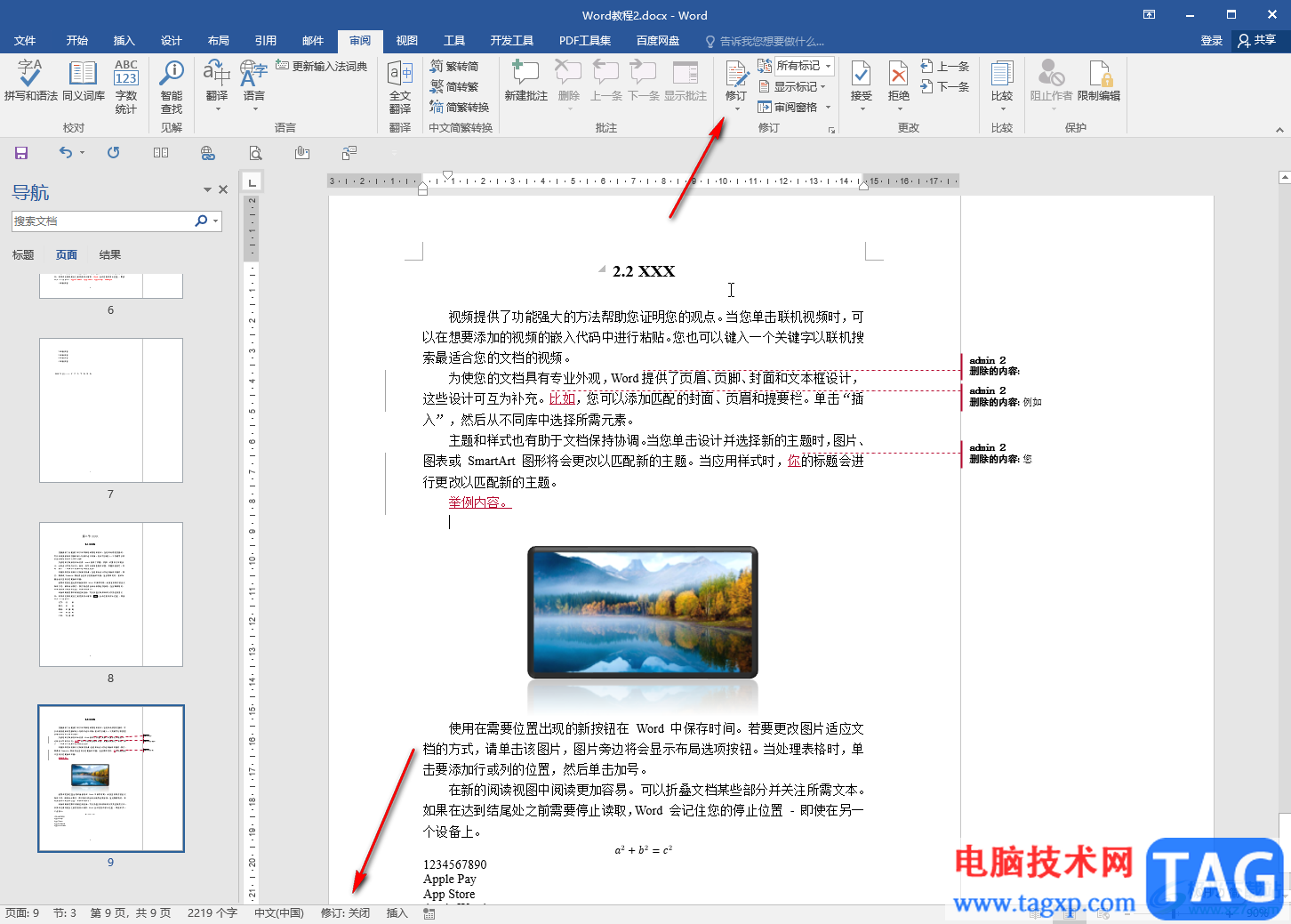Select page 7 thumbnail
This screenshot has height=924, width=1291.
111,410
